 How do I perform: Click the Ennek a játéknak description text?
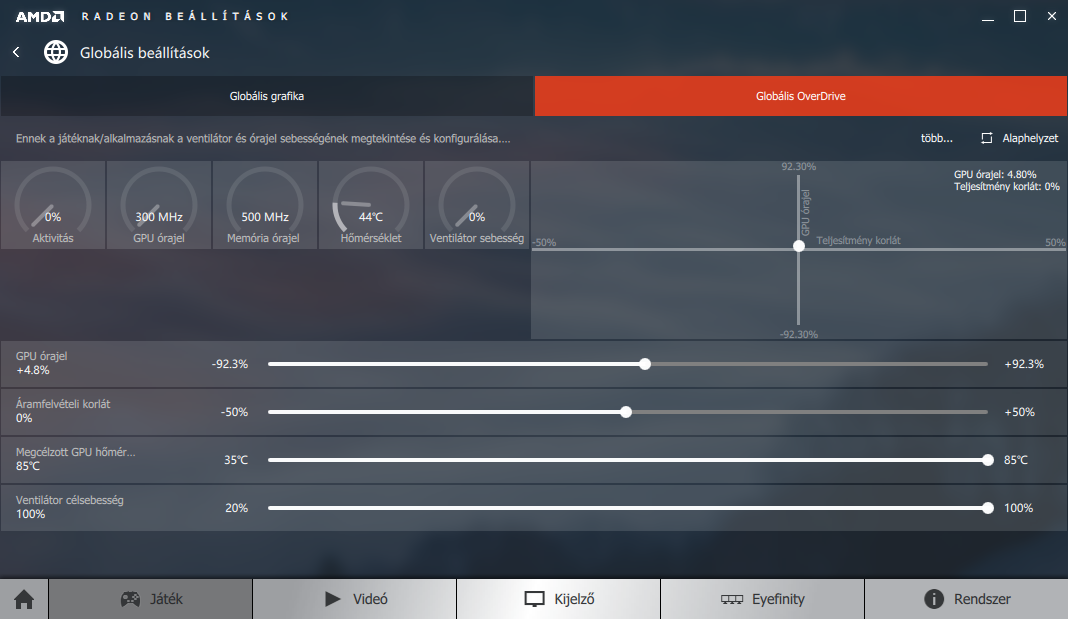click(263, 138)
